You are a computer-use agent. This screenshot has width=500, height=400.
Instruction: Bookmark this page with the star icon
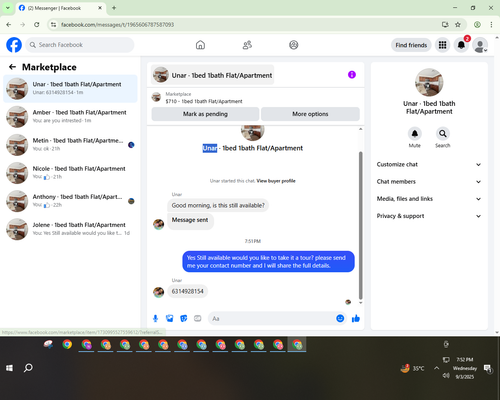coord(458,25)
